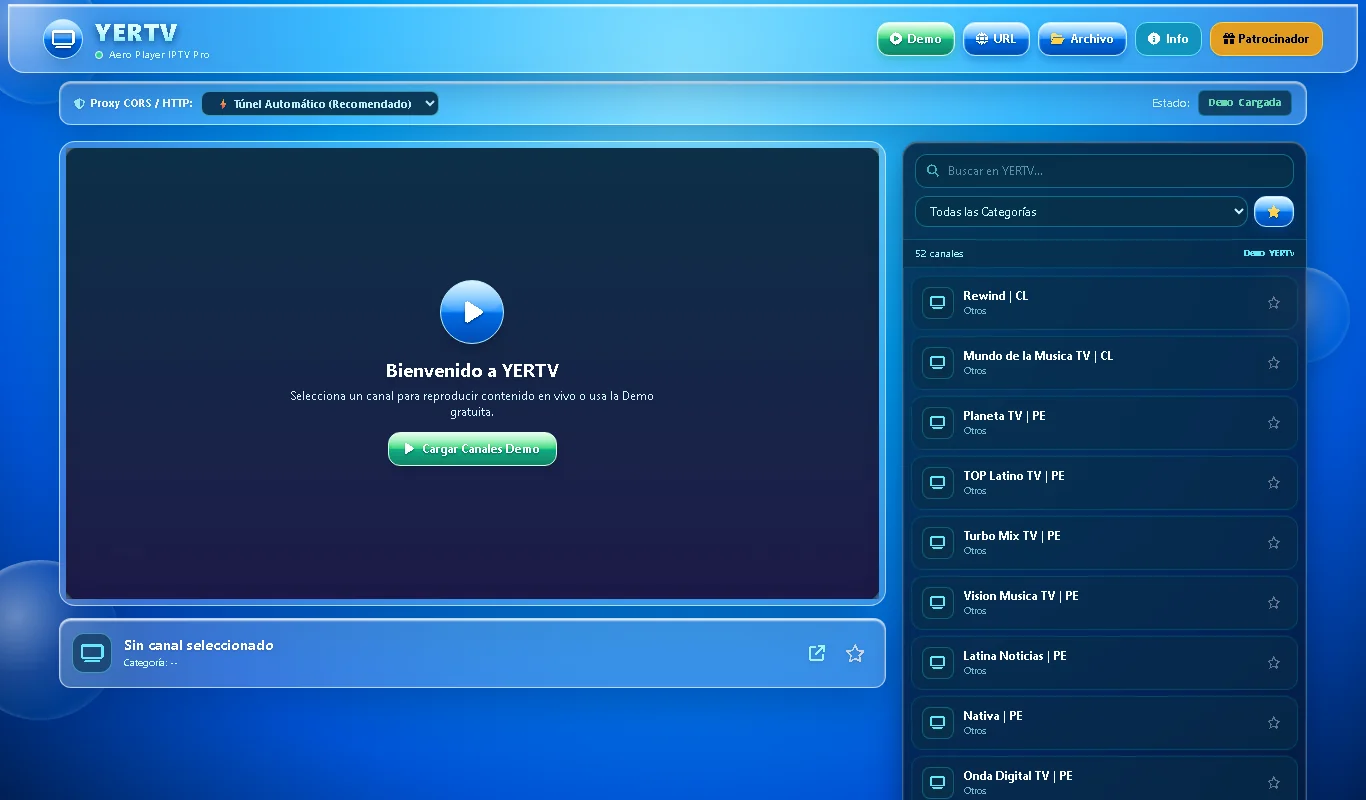1366x800 pixels.
Task: Play the Latina Noticias | PE channel row
Action: pos(1104,663)
